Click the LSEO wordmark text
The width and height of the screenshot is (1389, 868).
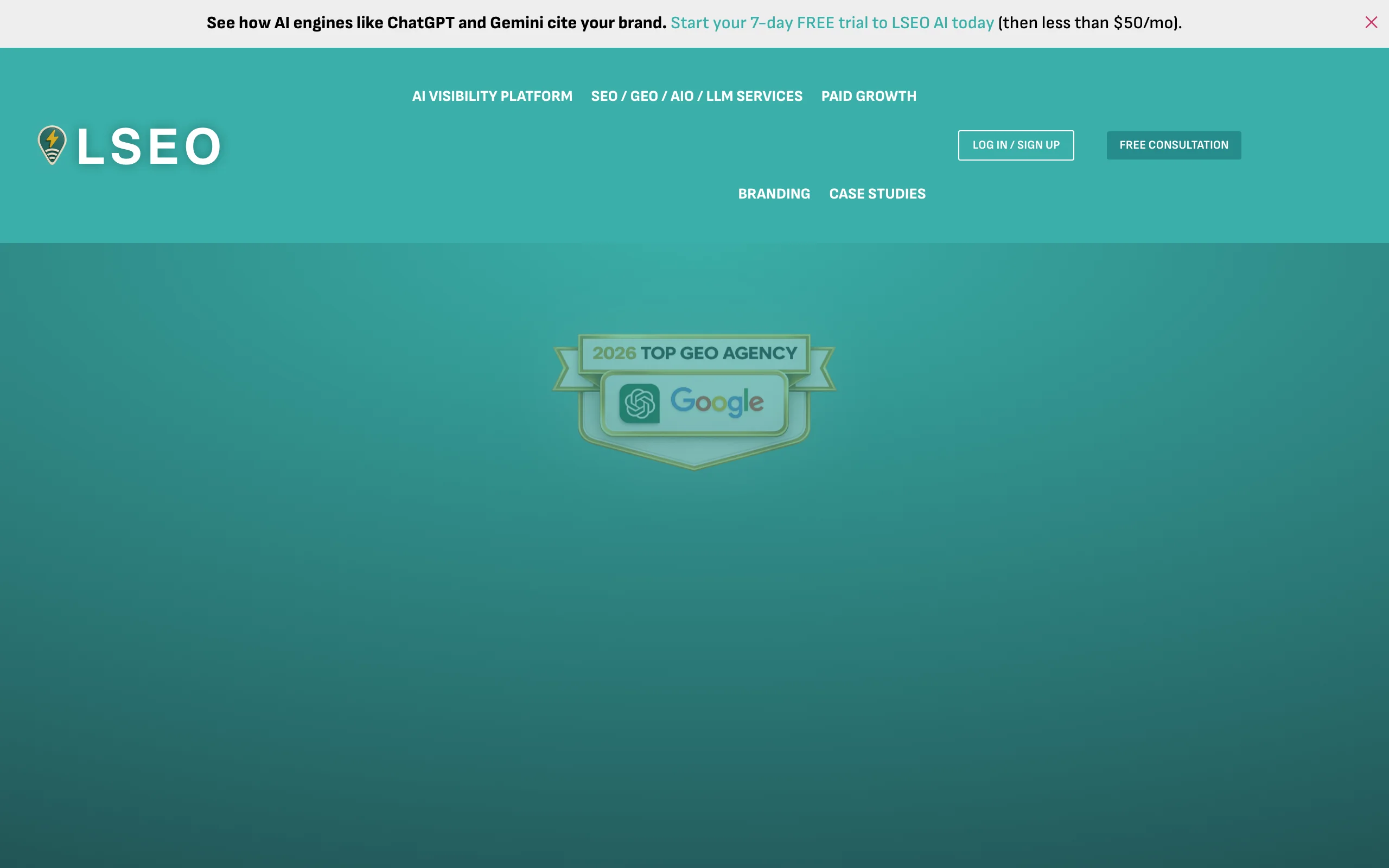click(x=149, y=146)
